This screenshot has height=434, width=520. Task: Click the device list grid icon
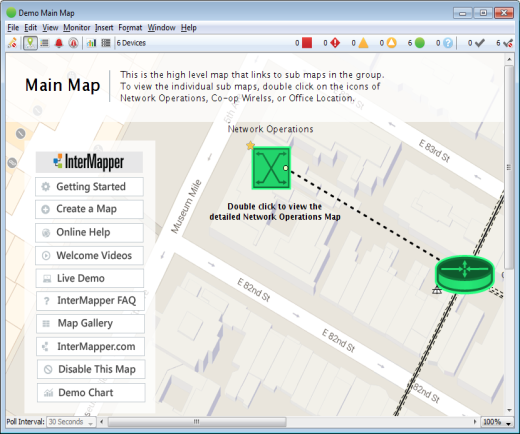[106, 43]
